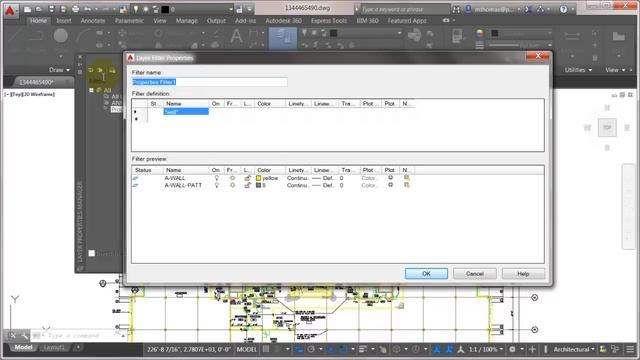Click the Text tool in the ribbon

[x=236, y=37]
